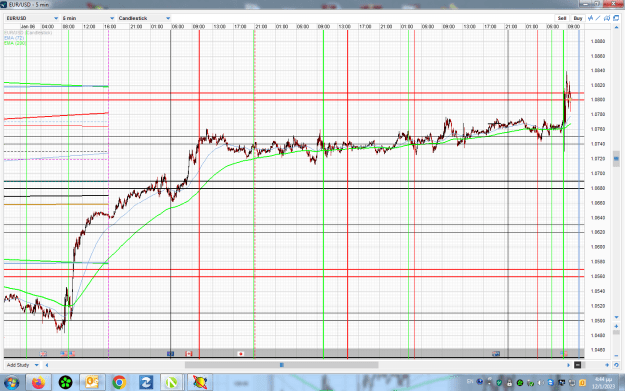This screenshot has width=625, height=391.
Task: Click the green clover app taskbar icon
Action: pyautogui.click(x=65, y=383)
